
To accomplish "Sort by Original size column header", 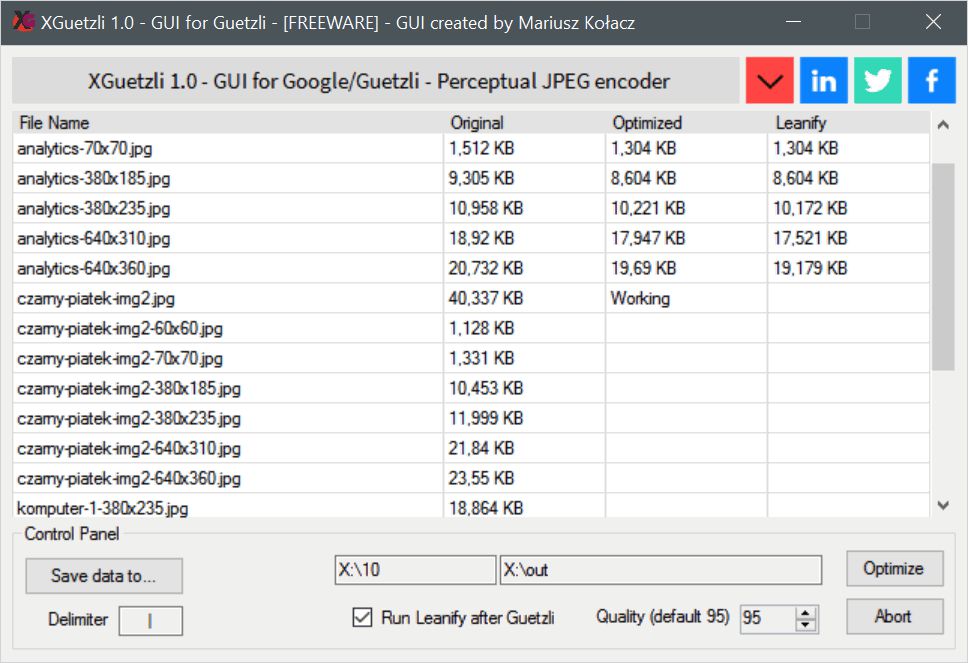I will pyautogui.click(x=524, y=123).
